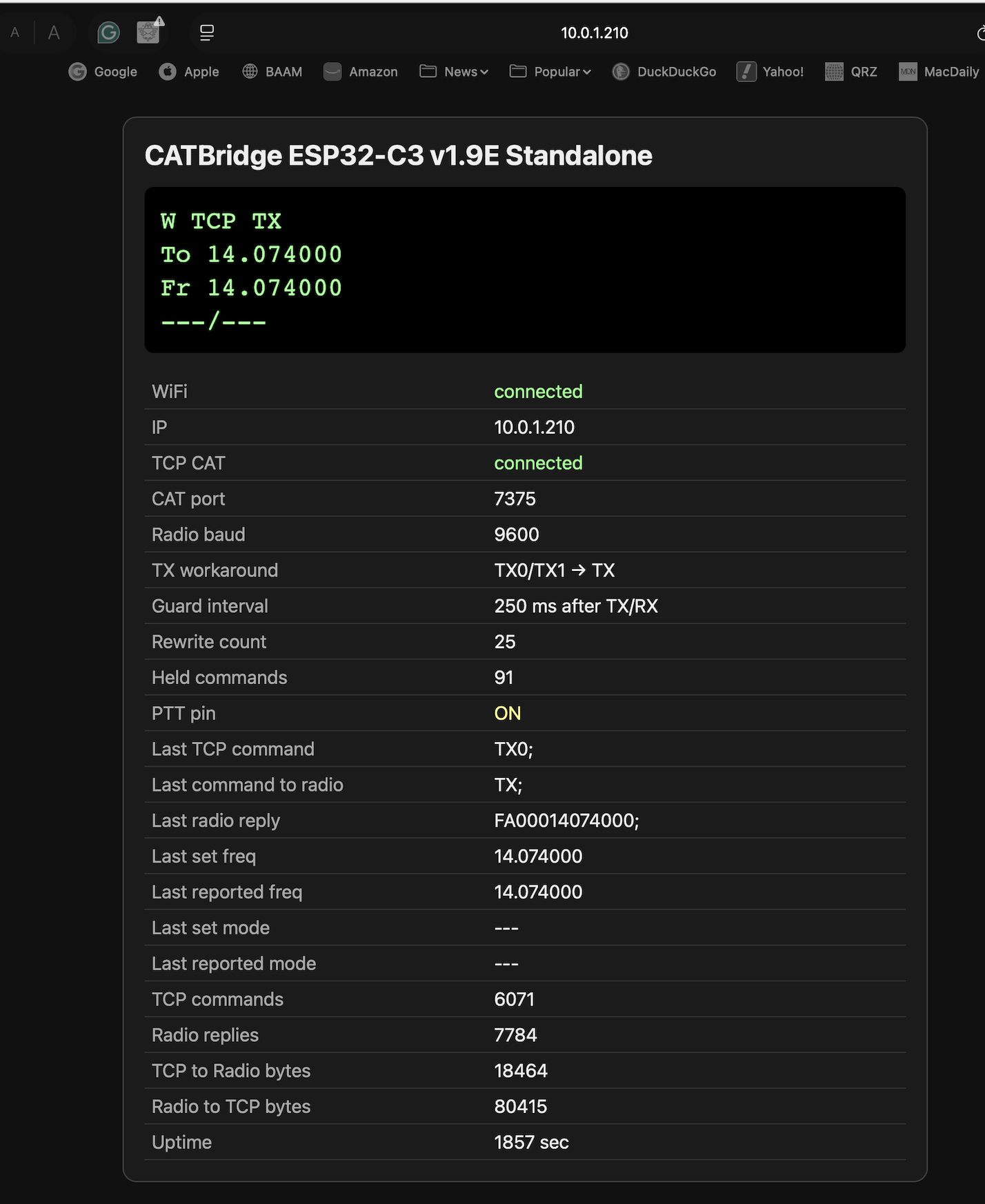Expand the News bookmarks folder
This screenshot has height=1204, width=985.
(454, 72)
